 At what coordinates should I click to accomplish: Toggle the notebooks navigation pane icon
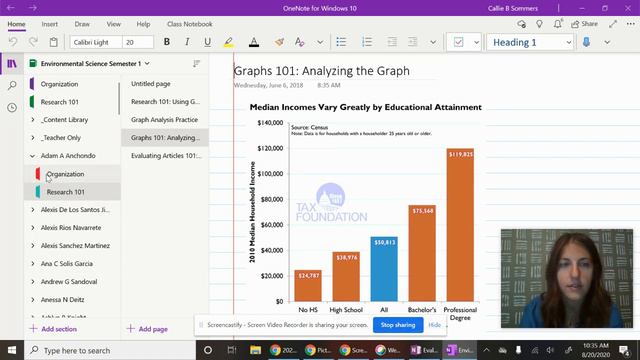[x=12, y=64]
